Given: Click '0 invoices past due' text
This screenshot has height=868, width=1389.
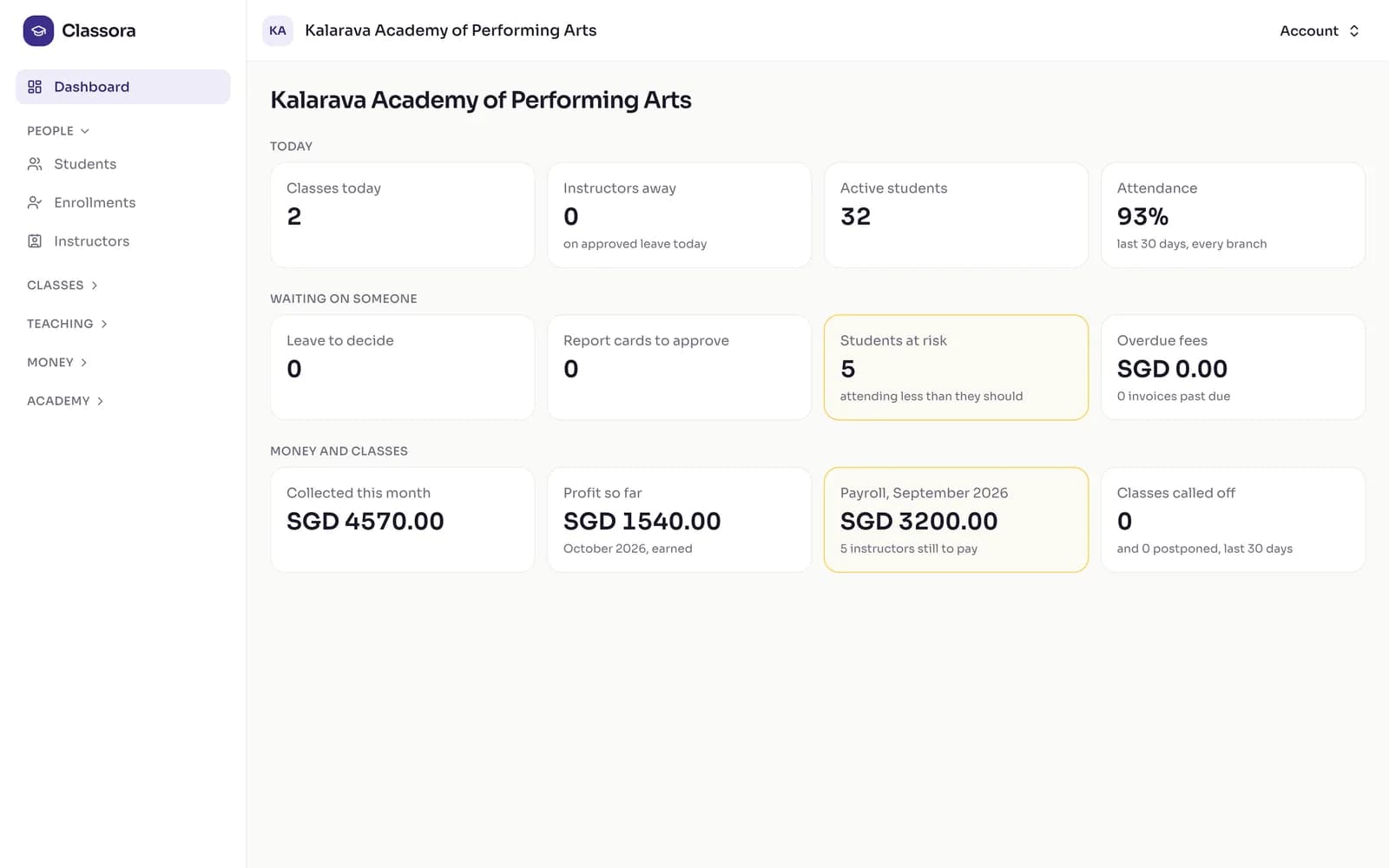Looking at the screenshot, I should pyautogui.click(x=1174, y=396).
